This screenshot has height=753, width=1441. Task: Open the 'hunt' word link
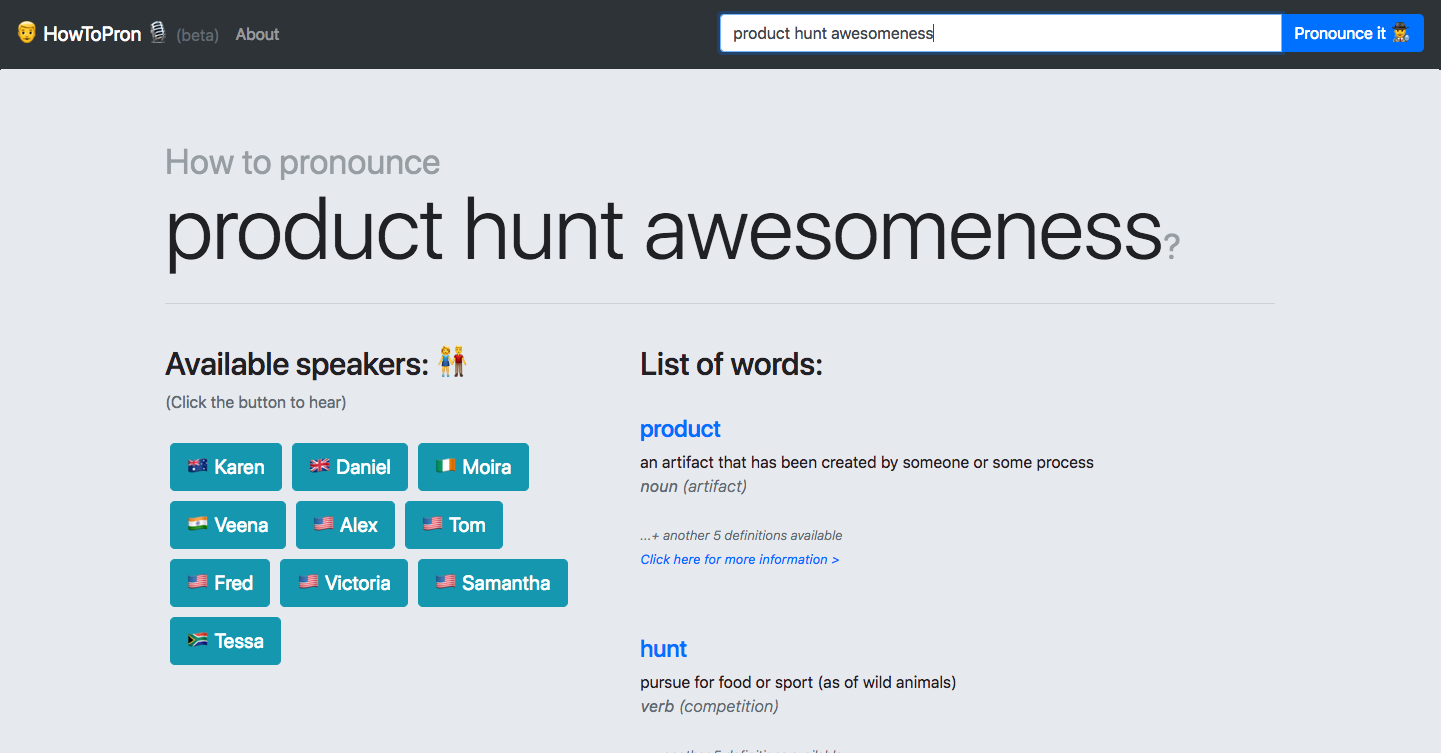663,649
